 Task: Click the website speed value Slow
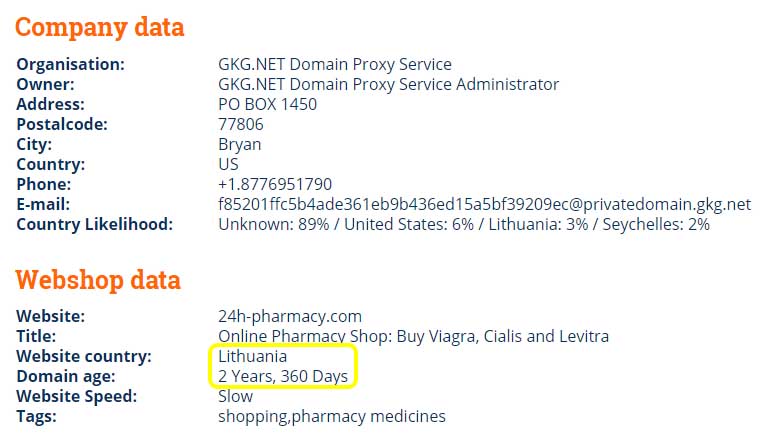point(235,396)
